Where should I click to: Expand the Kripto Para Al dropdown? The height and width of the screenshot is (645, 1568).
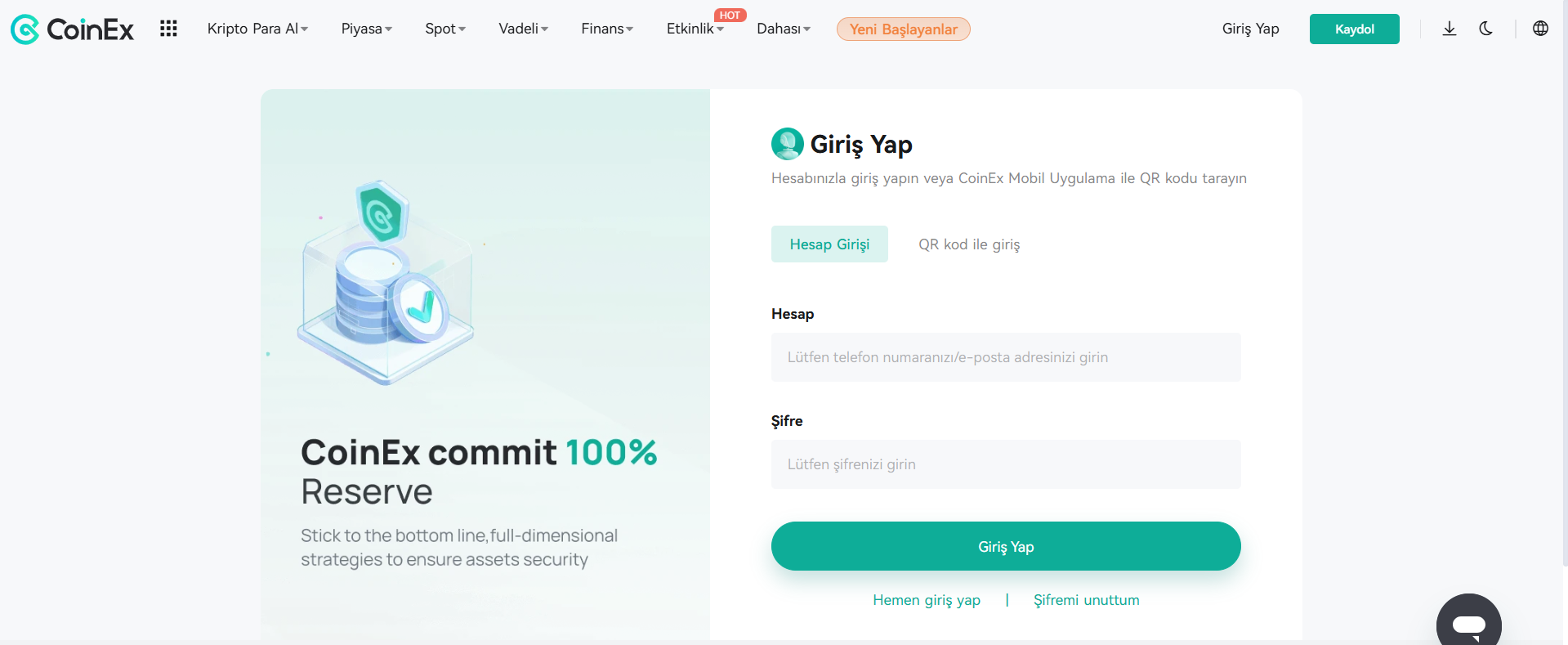coord(257,29)
